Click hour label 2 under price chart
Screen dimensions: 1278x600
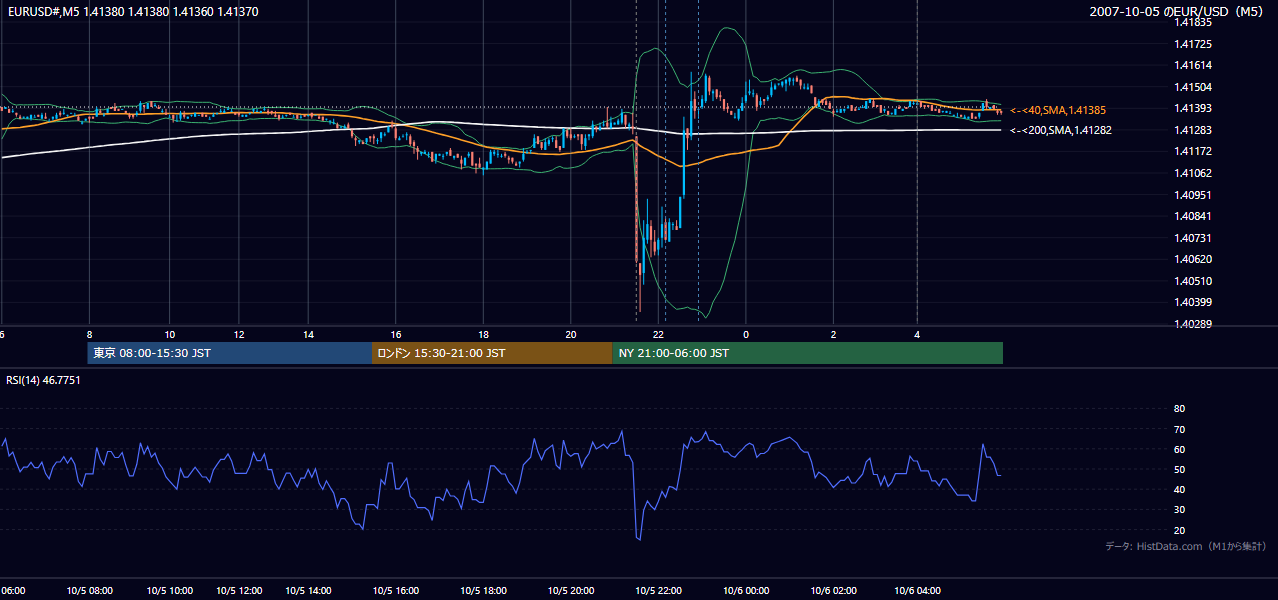tap(832, 334)
